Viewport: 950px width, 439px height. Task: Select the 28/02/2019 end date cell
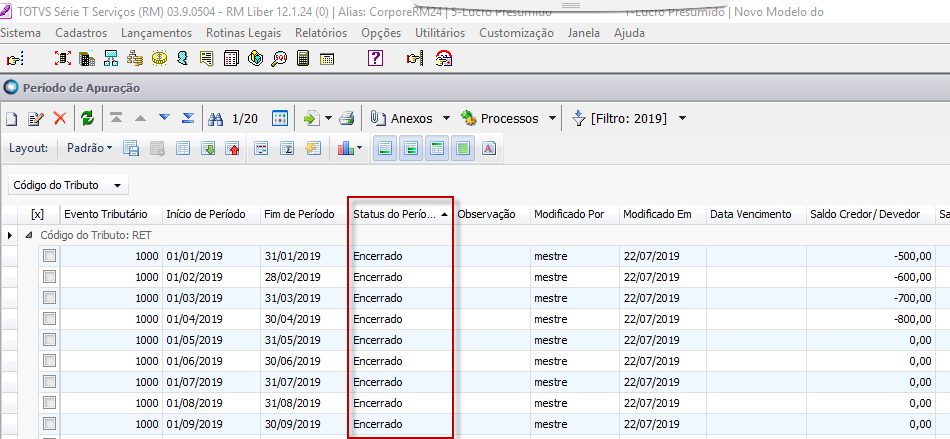point(305,277)
